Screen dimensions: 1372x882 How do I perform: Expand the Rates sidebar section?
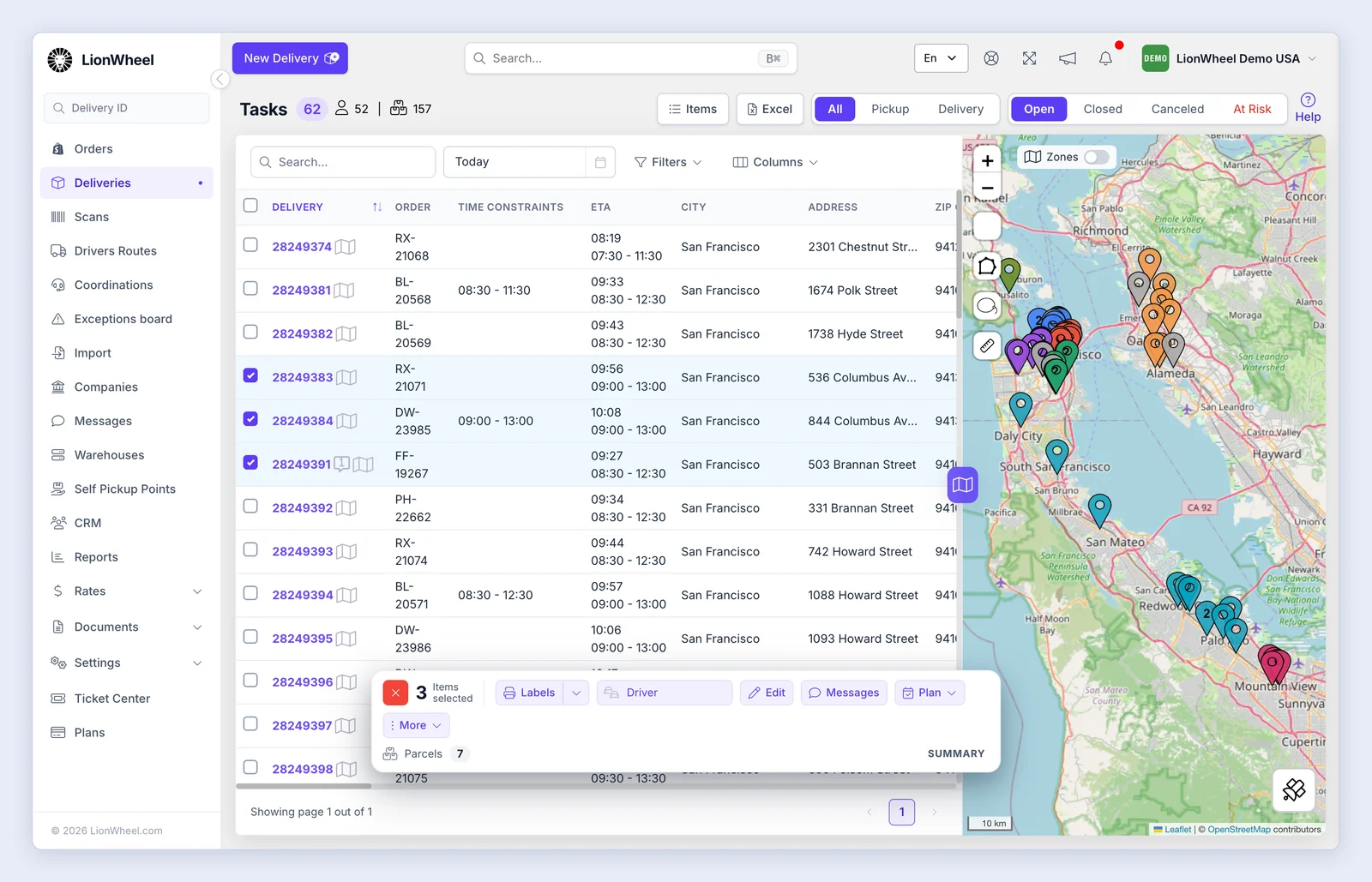(127, 591)
